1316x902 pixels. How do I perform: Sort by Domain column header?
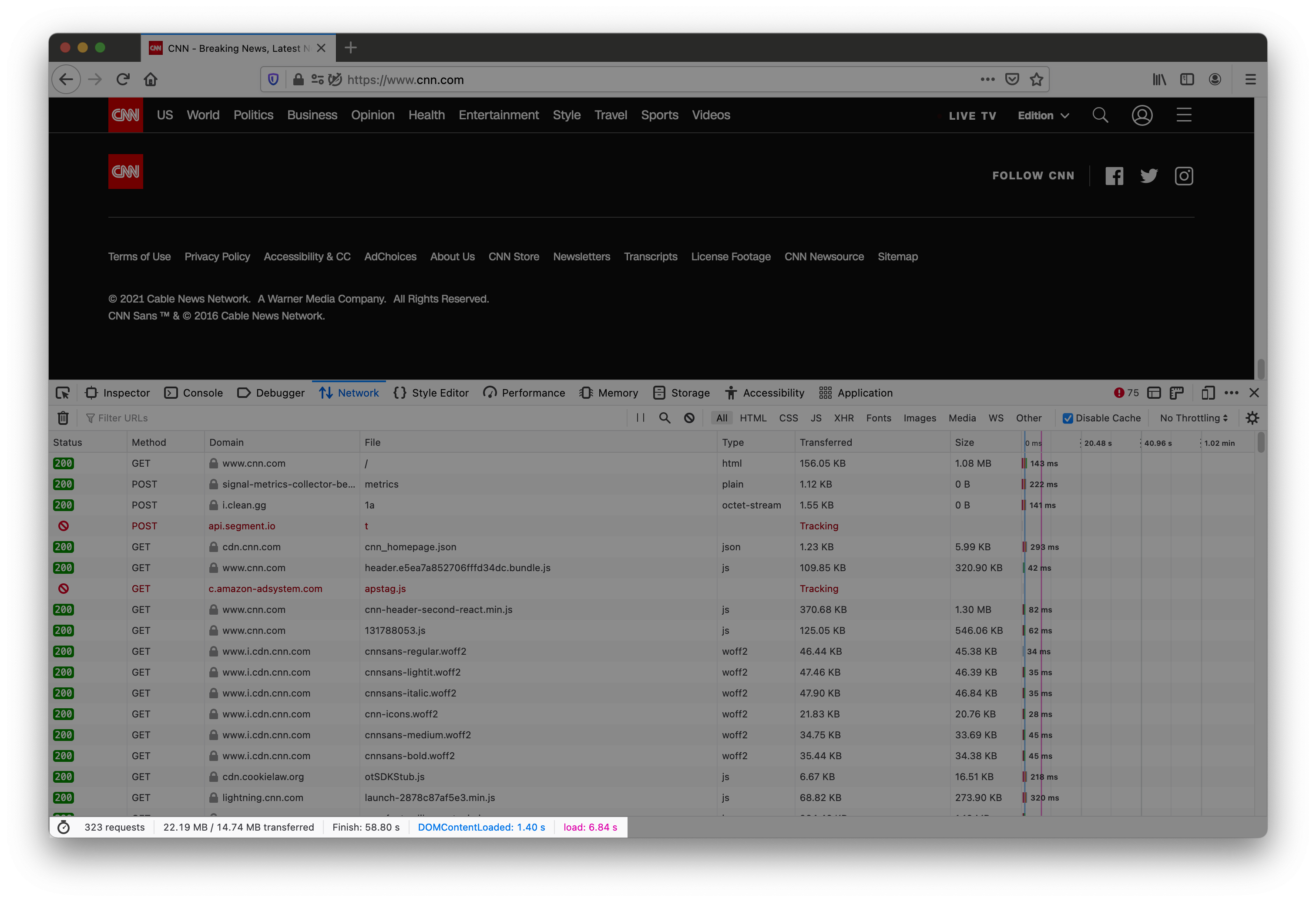pyautogui.click(x=282, y=442)
